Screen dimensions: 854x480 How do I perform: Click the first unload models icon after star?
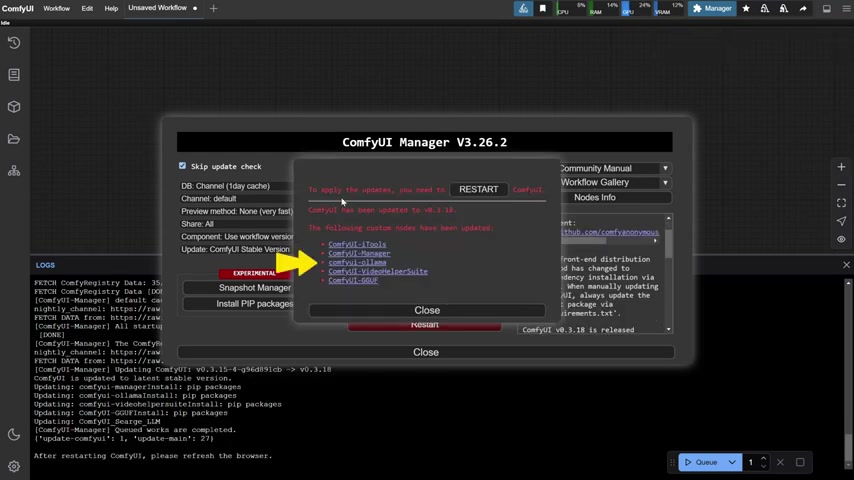(765, 8)
